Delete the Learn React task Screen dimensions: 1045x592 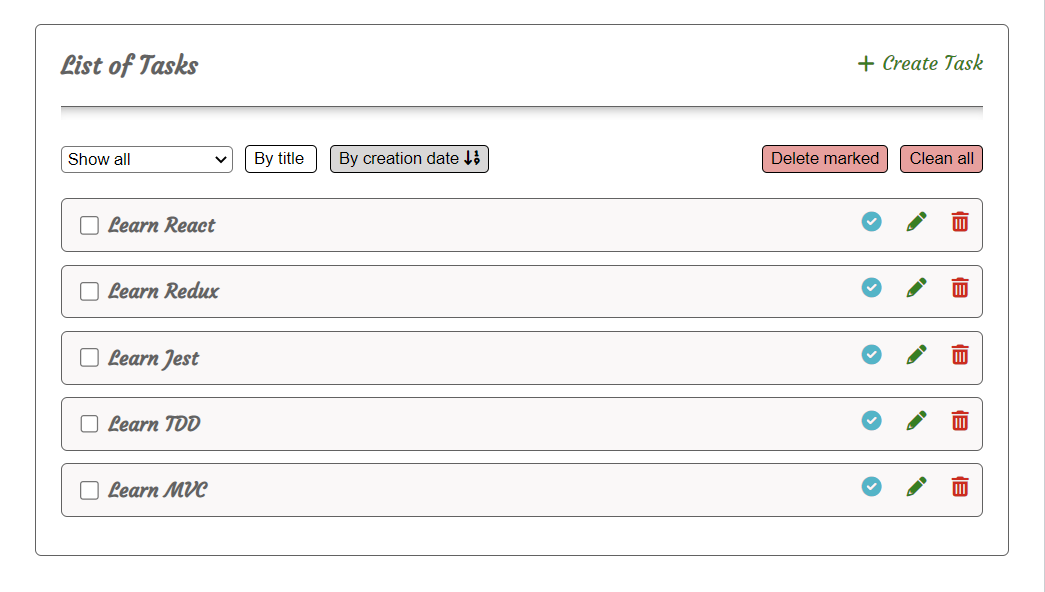pos(960,222)
